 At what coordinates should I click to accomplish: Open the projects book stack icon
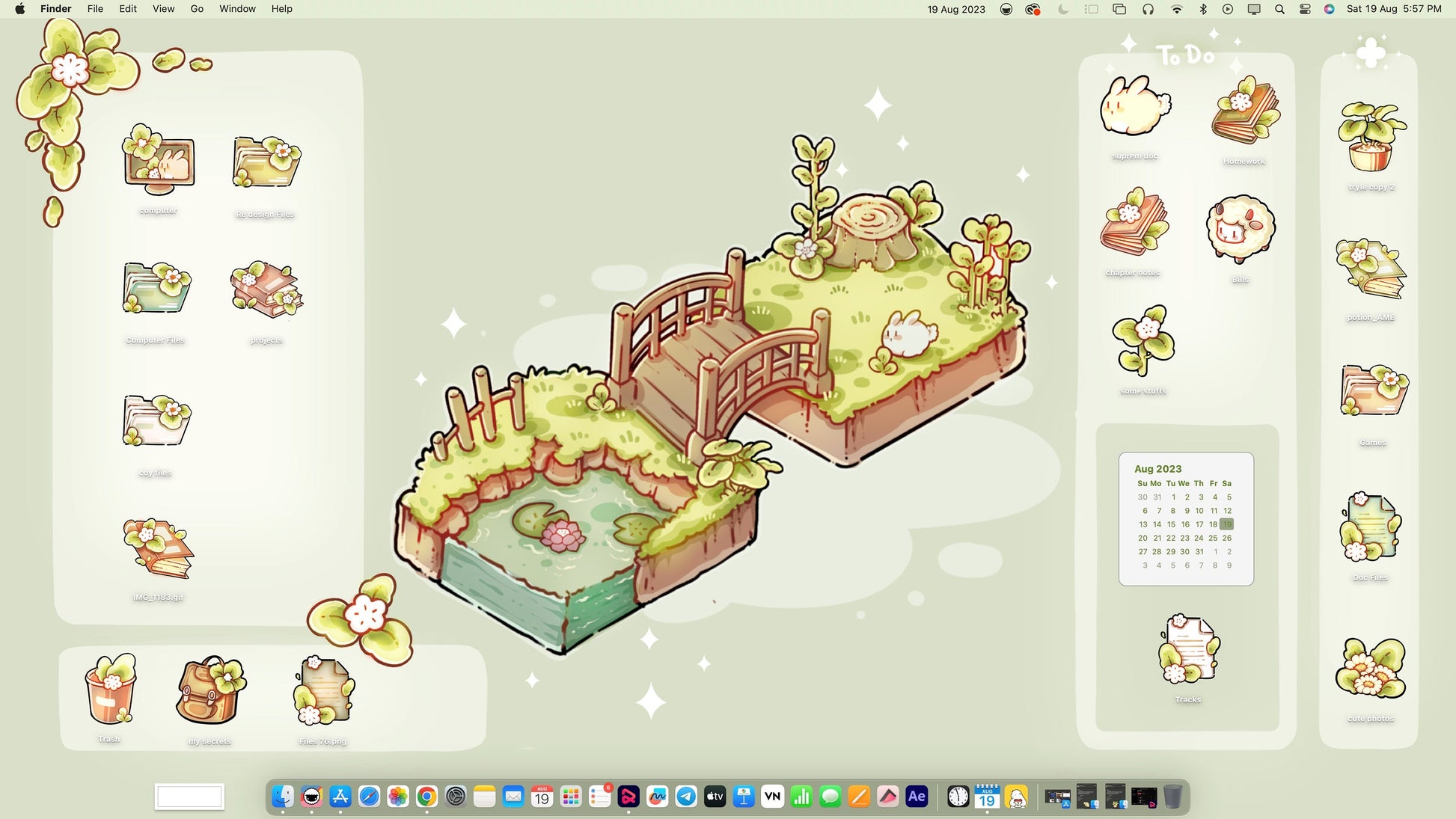pyautogui.click(x=266, y=290)
